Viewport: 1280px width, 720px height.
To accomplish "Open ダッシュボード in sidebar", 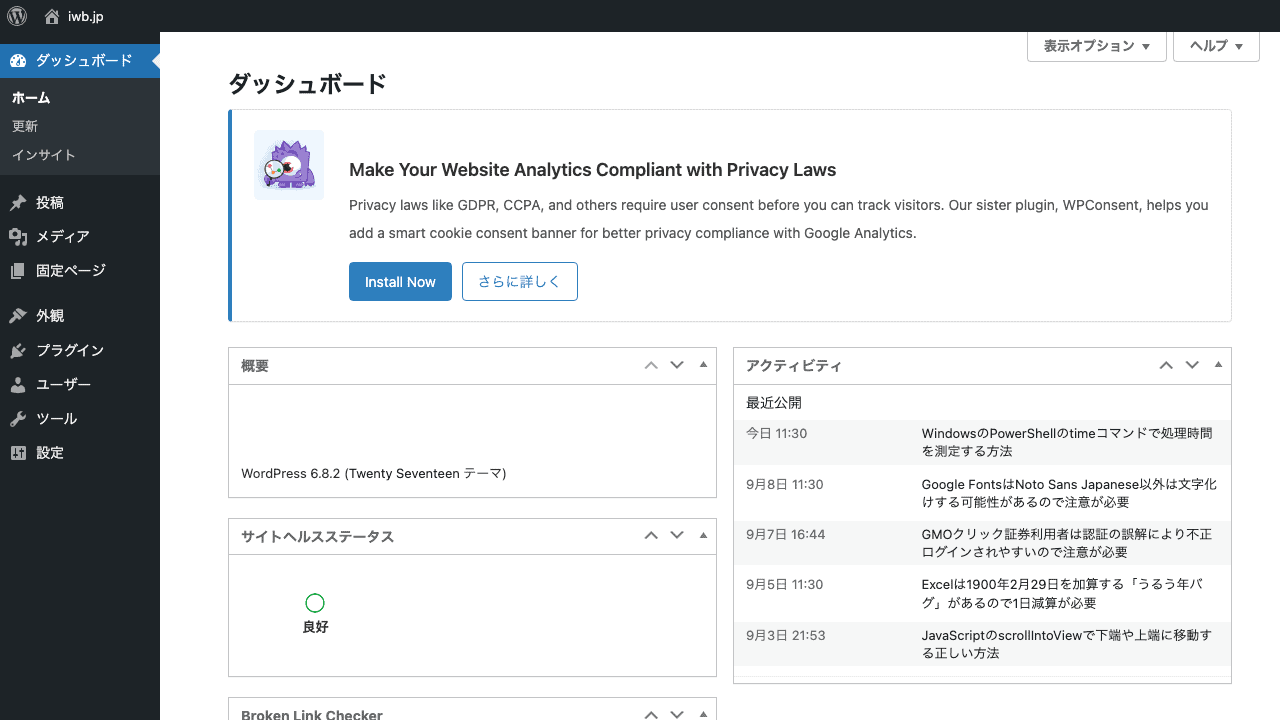I will pyautogui.click(x=80, y=61).
